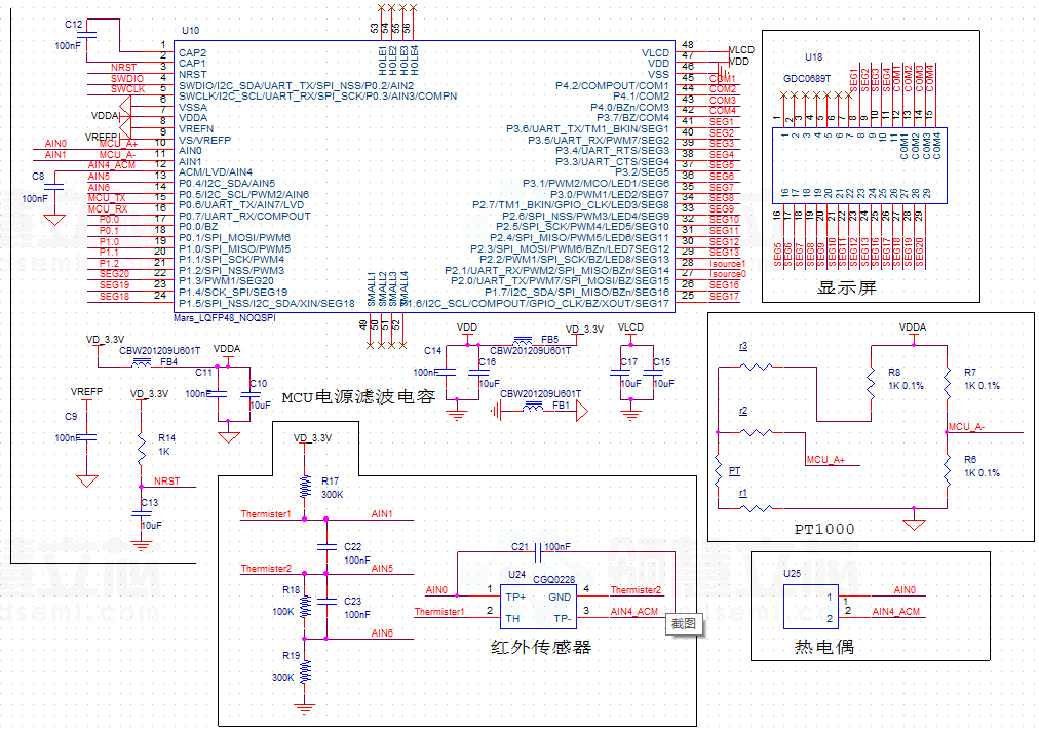Click the VREFP power label above C9
The image size is (1039, 731).
point(87,392)
